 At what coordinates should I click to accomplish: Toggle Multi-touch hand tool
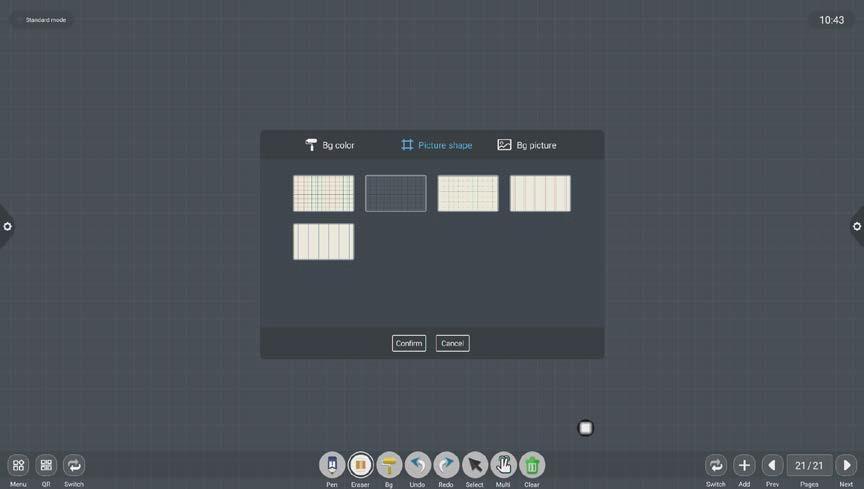(x=503, y=465)
